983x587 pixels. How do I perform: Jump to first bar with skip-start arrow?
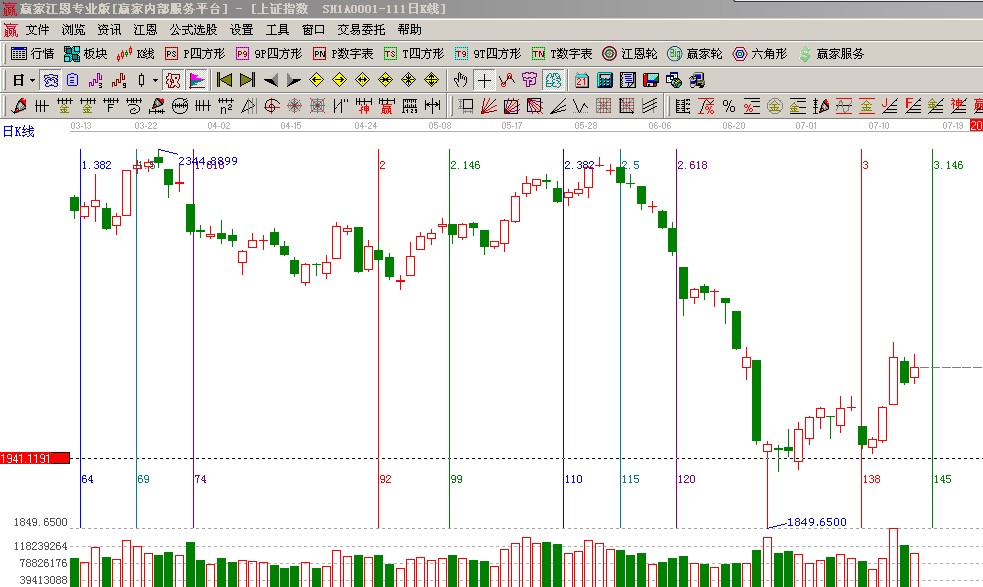pyautogui.click(x=224, y=79)
